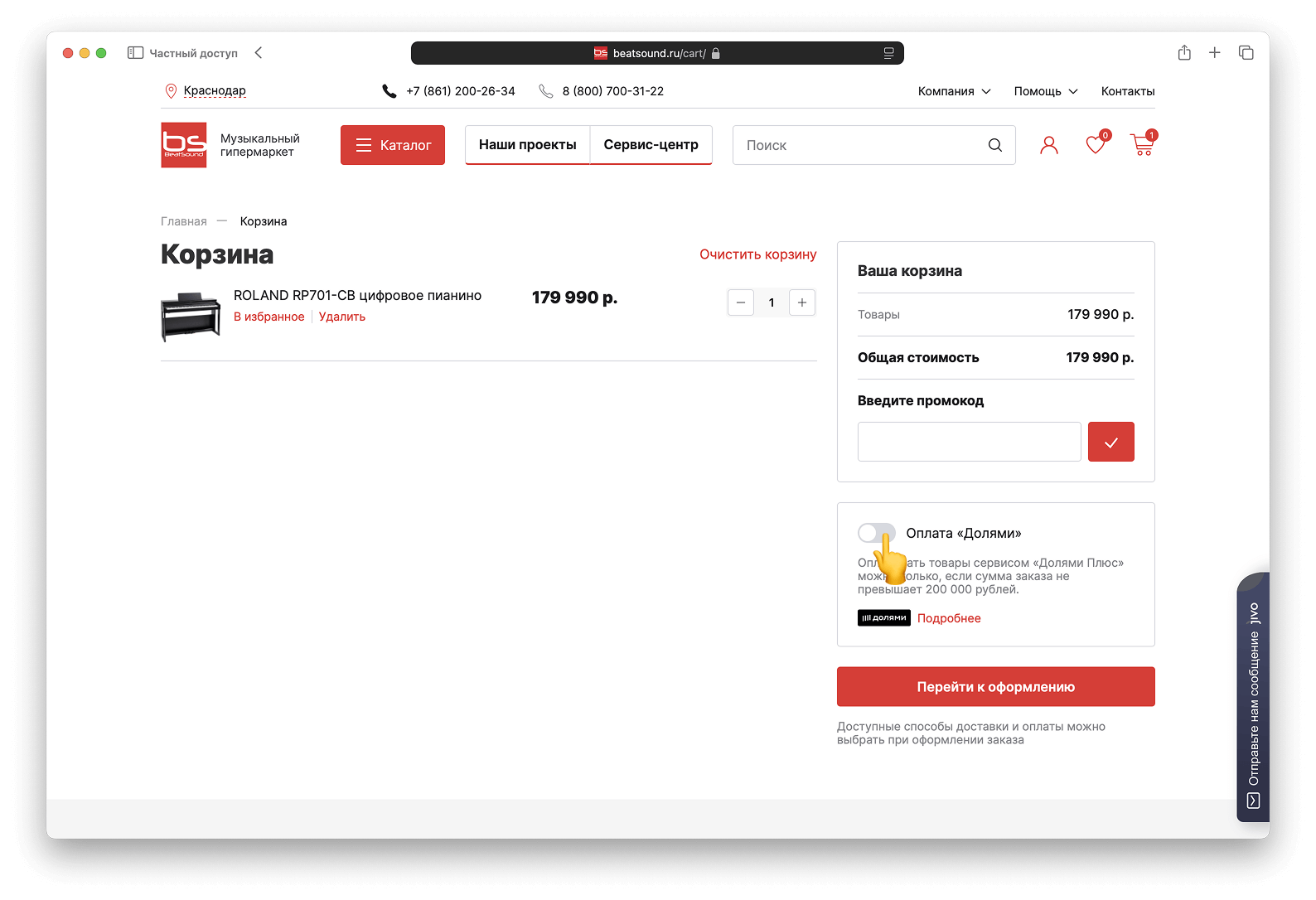Viewport: 1316px width, 900px height.
Task: Open the user account profile icon
Action: [x=1049, y=145]
